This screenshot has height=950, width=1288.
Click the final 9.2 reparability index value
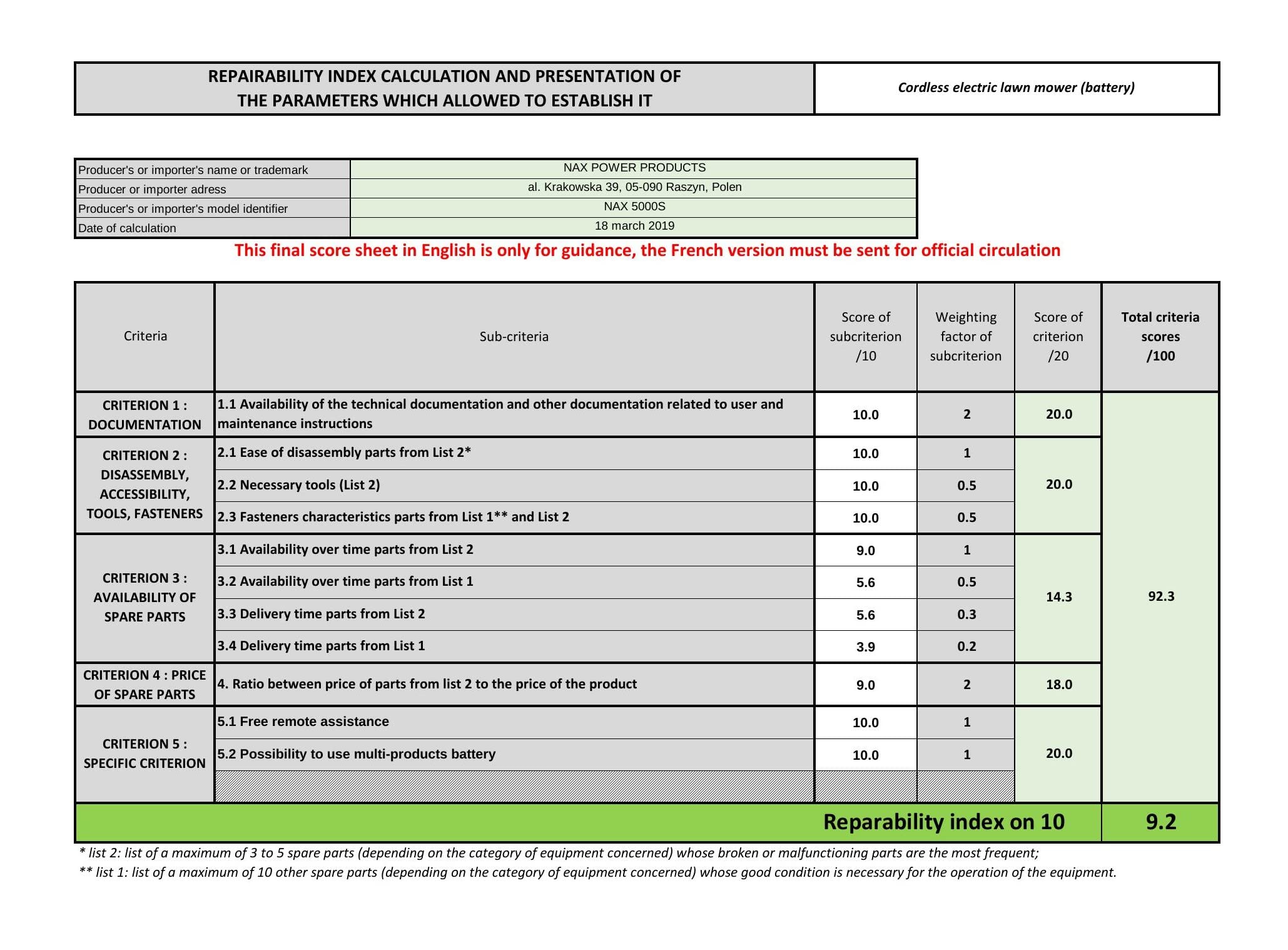[x=1160, y=822]
